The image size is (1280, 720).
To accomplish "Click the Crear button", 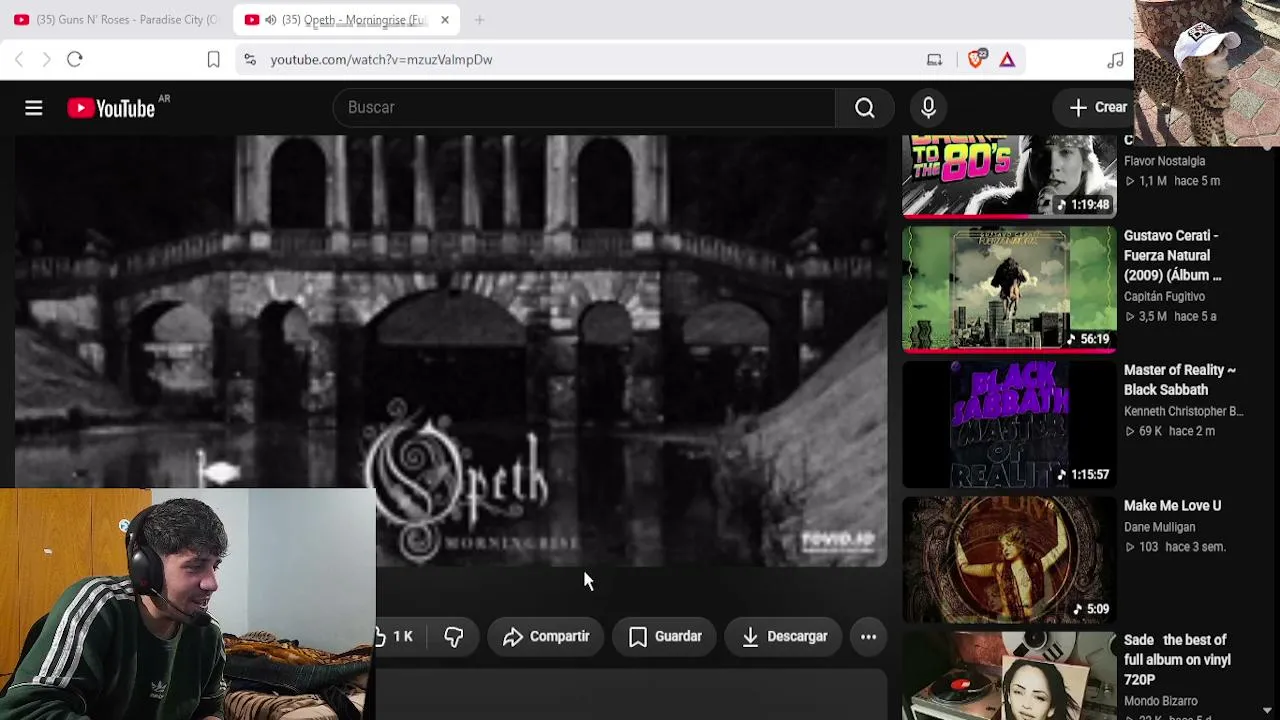I will tap(1096, 108).
